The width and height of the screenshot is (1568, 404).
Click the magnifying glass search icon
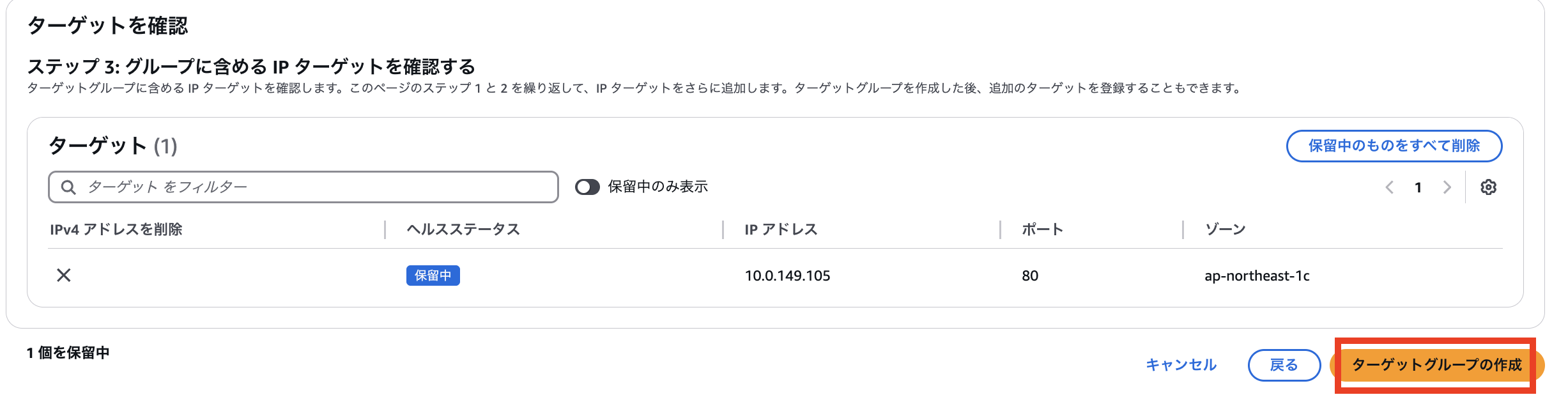click(68, 187)
